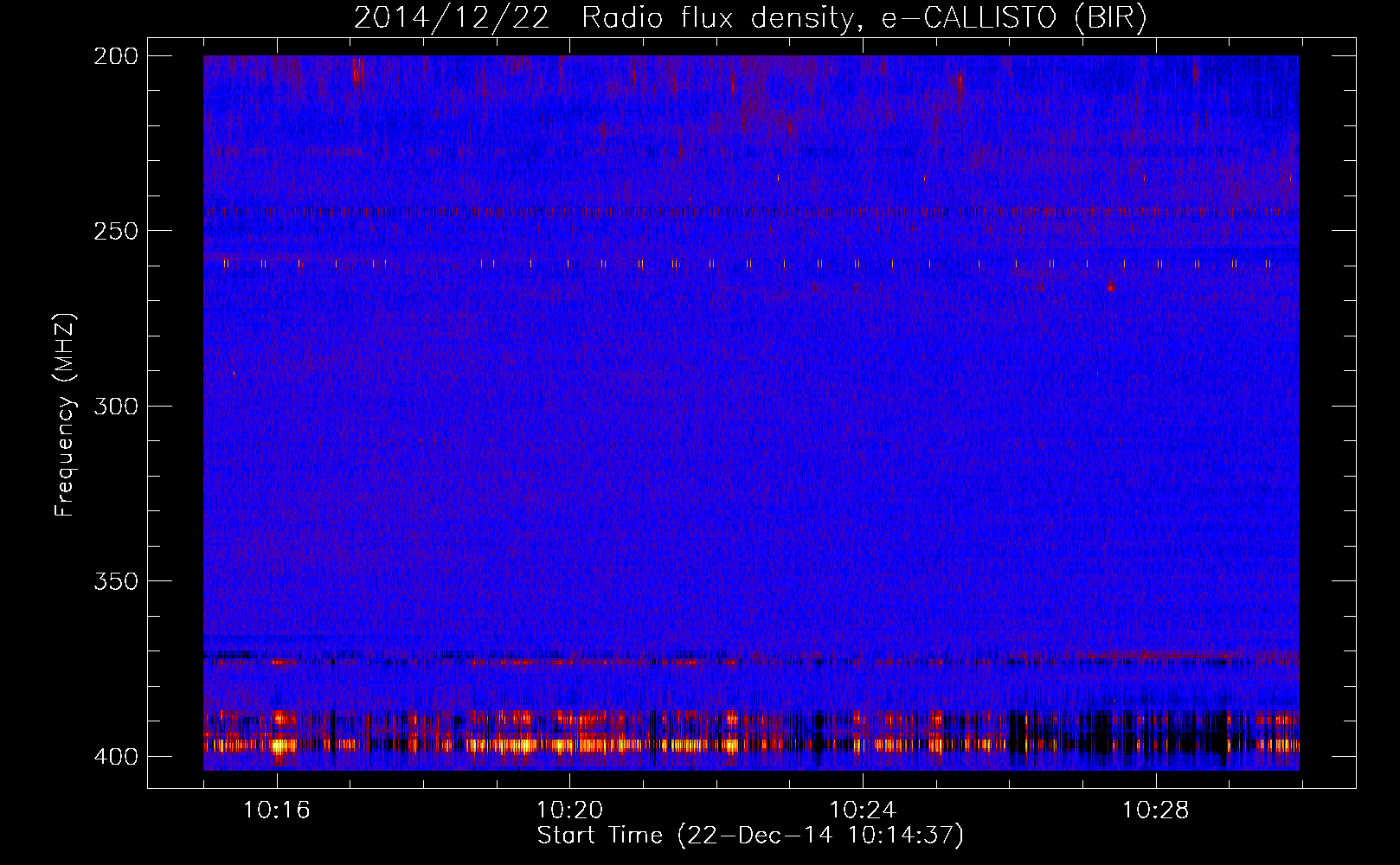The image size is (1400, 865).
Task: Click the '200' frequency tick label
Action: (116, 56)
